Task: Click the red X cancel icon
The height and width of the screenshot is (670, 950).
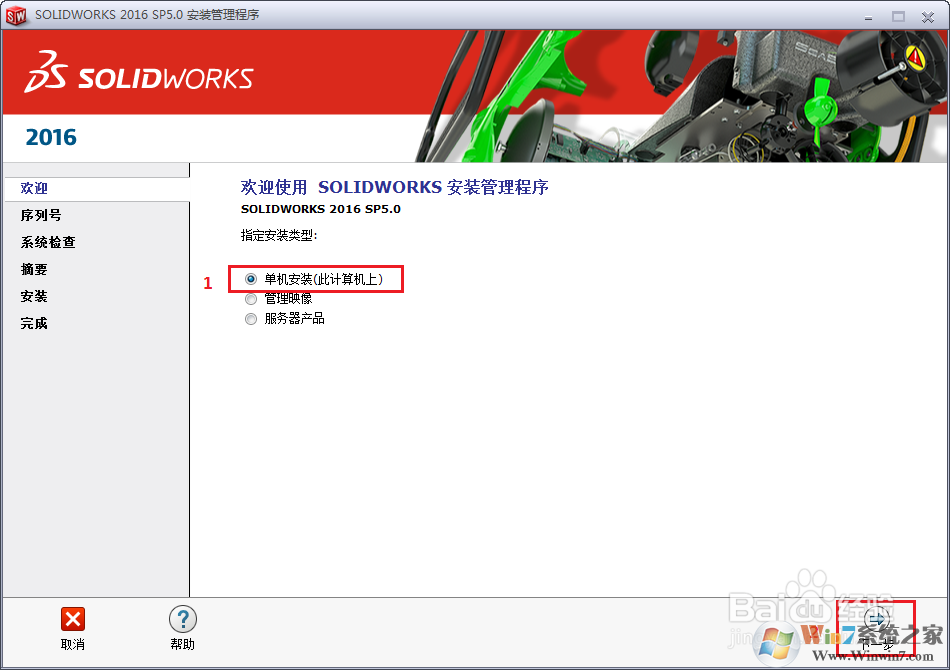Action: [71, 620]
